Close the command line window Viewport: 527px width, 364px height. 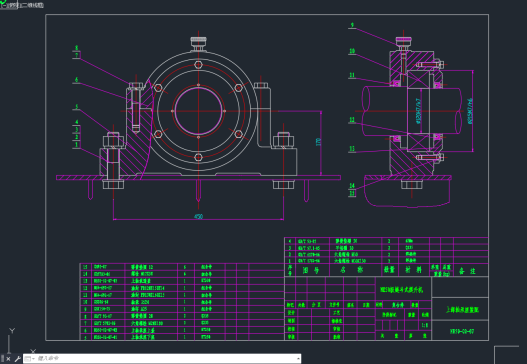(9, 359)
